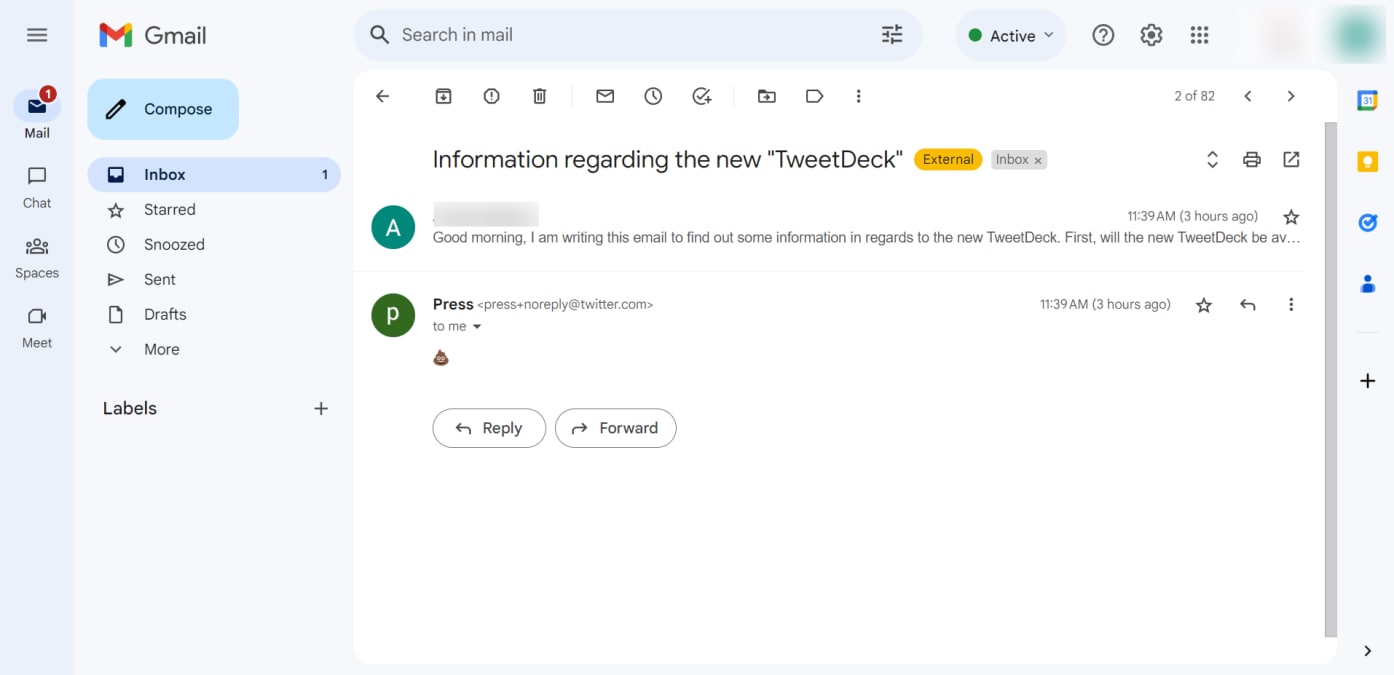
Task: Switch to Meet tab
Action: click(37, 327)
